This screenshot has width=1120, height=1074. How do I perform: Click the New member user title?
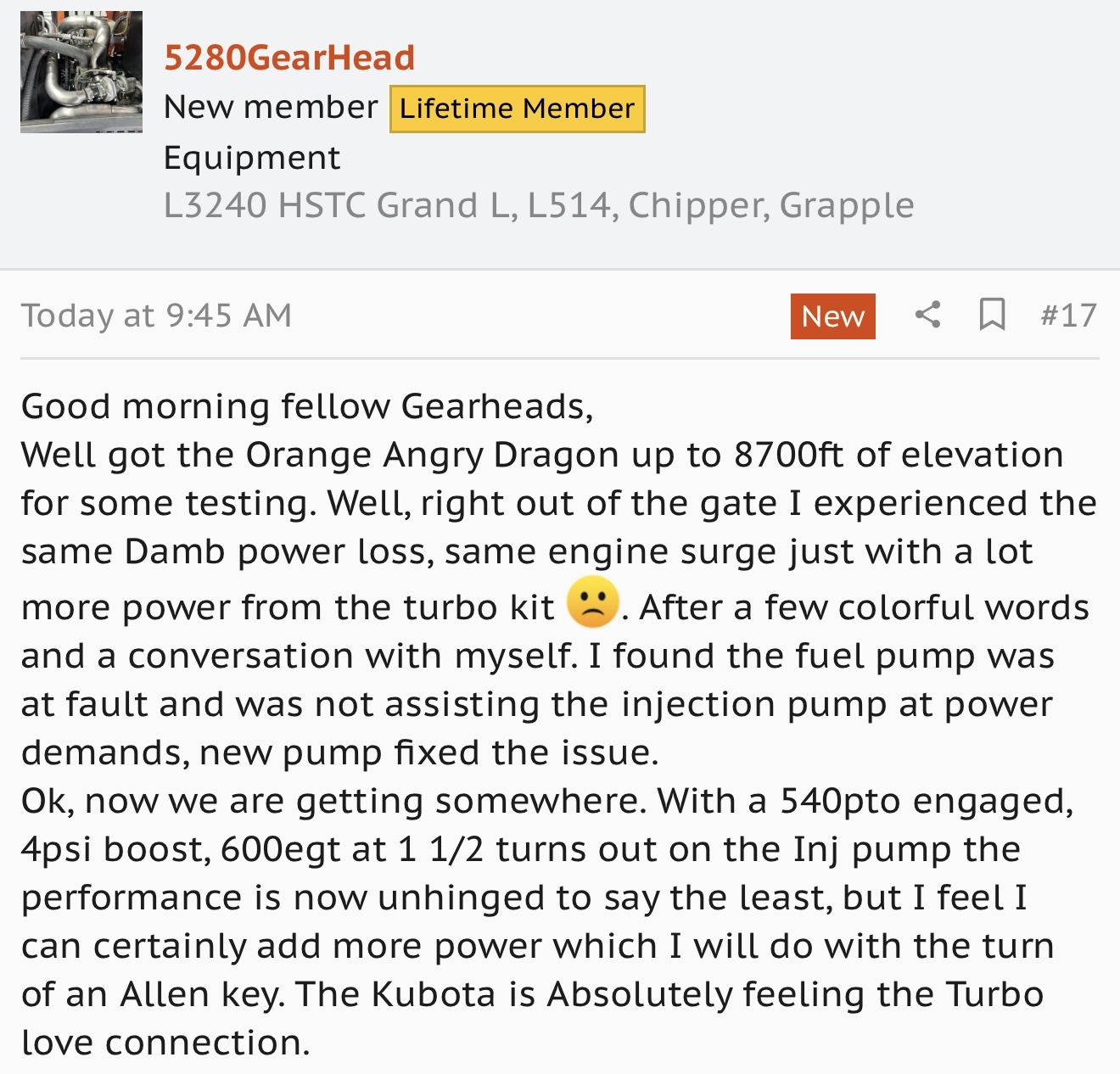click(x=271, y=108)
